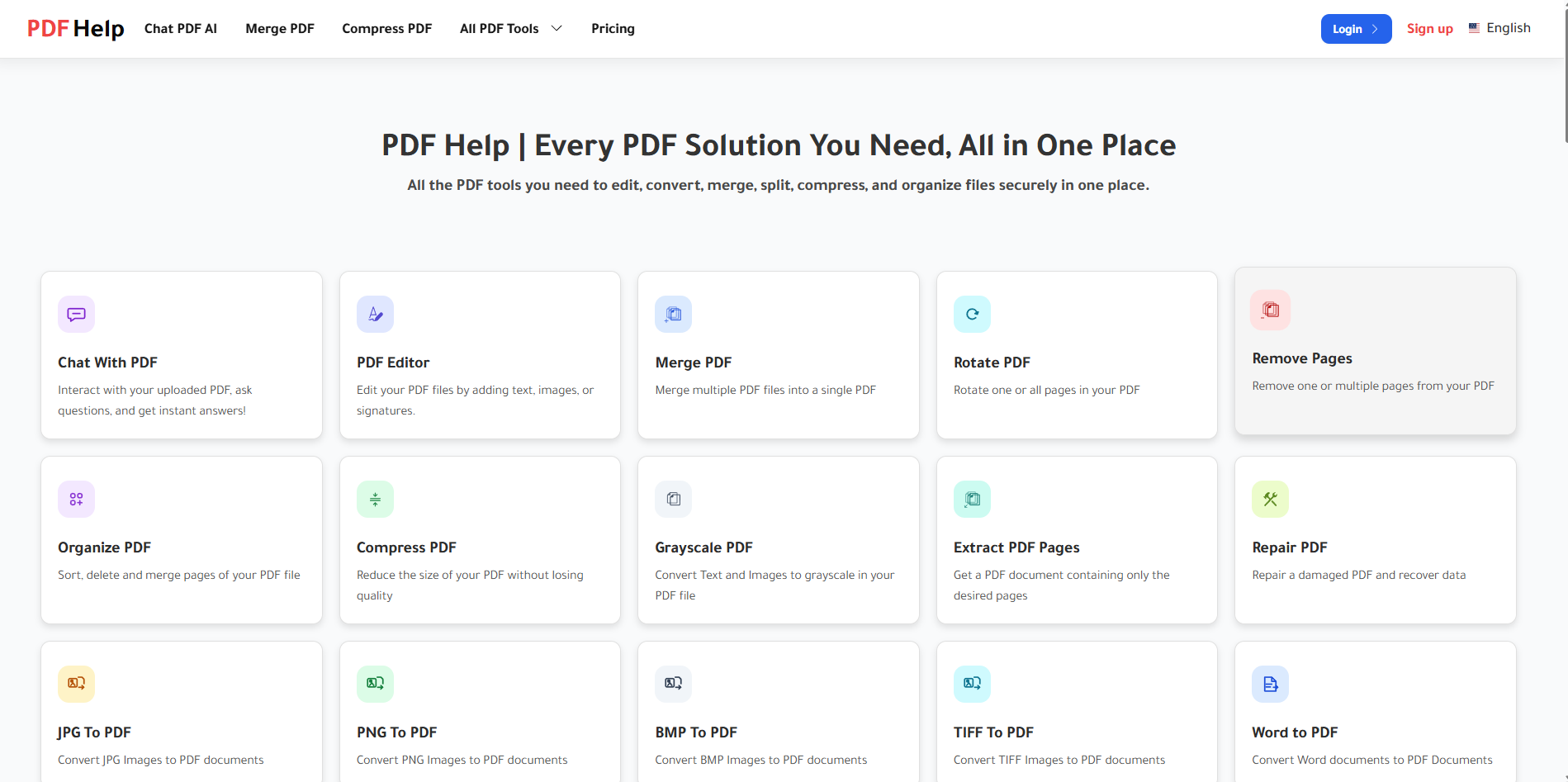The width and height of the screenshot is (1568, 782).
Task: Expand the All PDF Tools dropdown
Action: click(x=510, y=29)
